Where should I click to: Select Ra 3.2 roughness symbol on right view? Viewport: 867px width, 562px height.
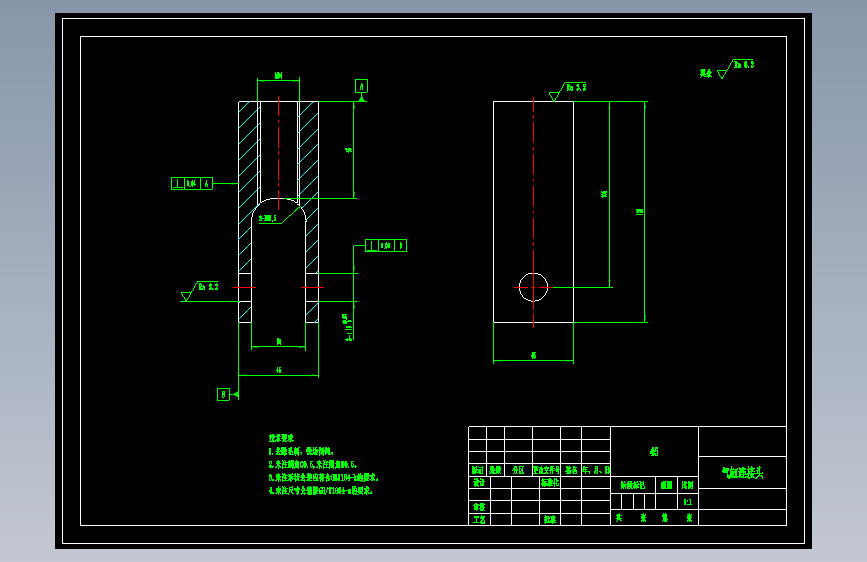(568, 91)
